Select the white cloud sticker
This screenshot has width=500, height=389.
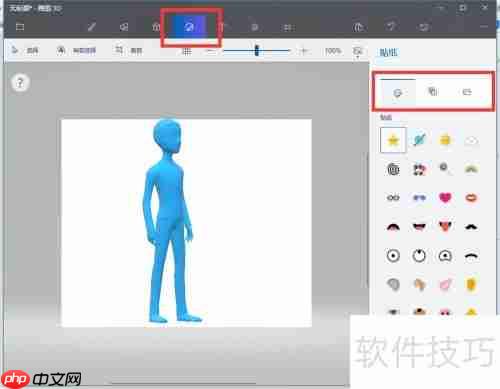pyautogui.click(x=471, y=141)
